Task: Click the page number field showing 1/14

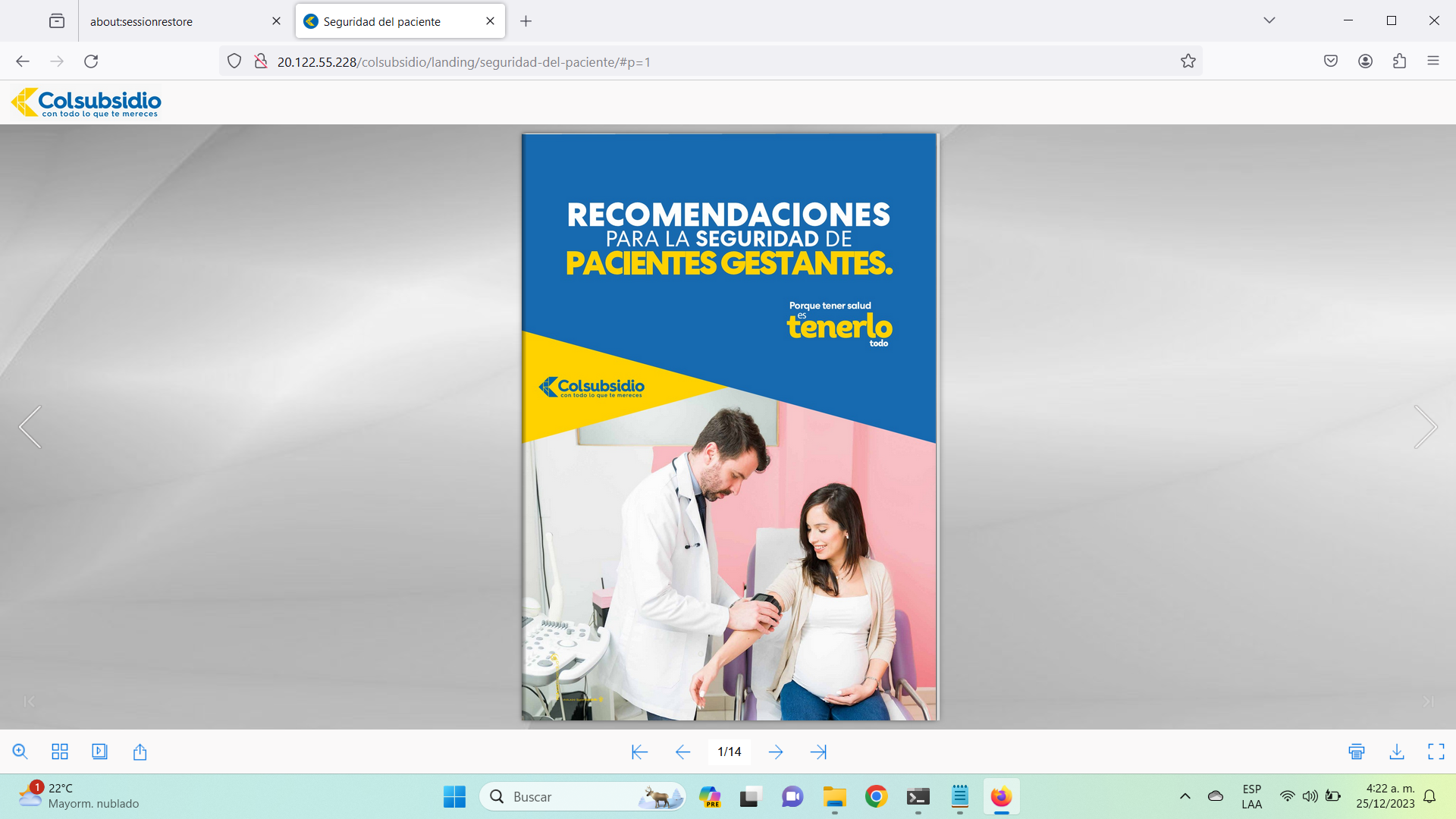Action: tap(730, 752)
